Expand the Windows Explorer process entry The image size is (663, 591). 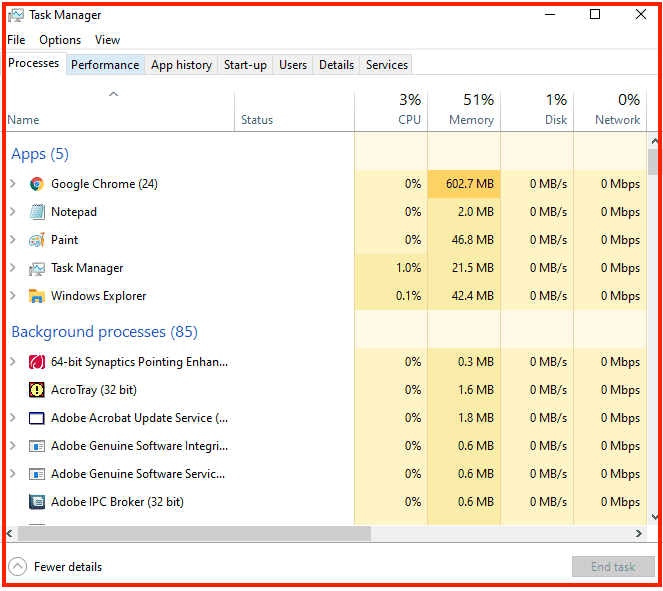click(x=13, y=296)
